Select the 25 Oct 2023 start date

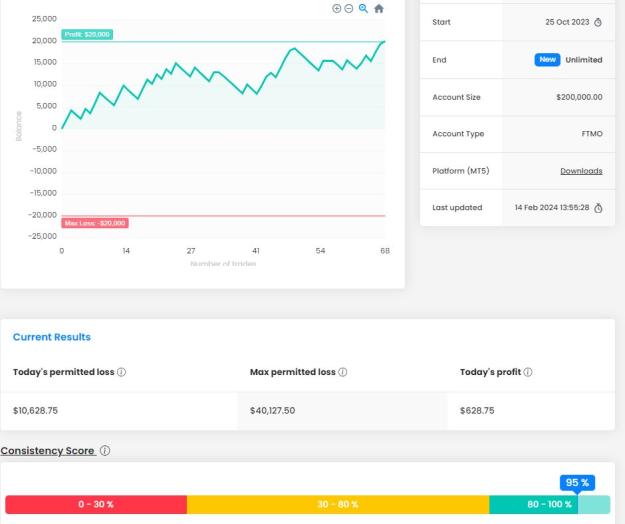pyautogui.click(x=567, y=22)
